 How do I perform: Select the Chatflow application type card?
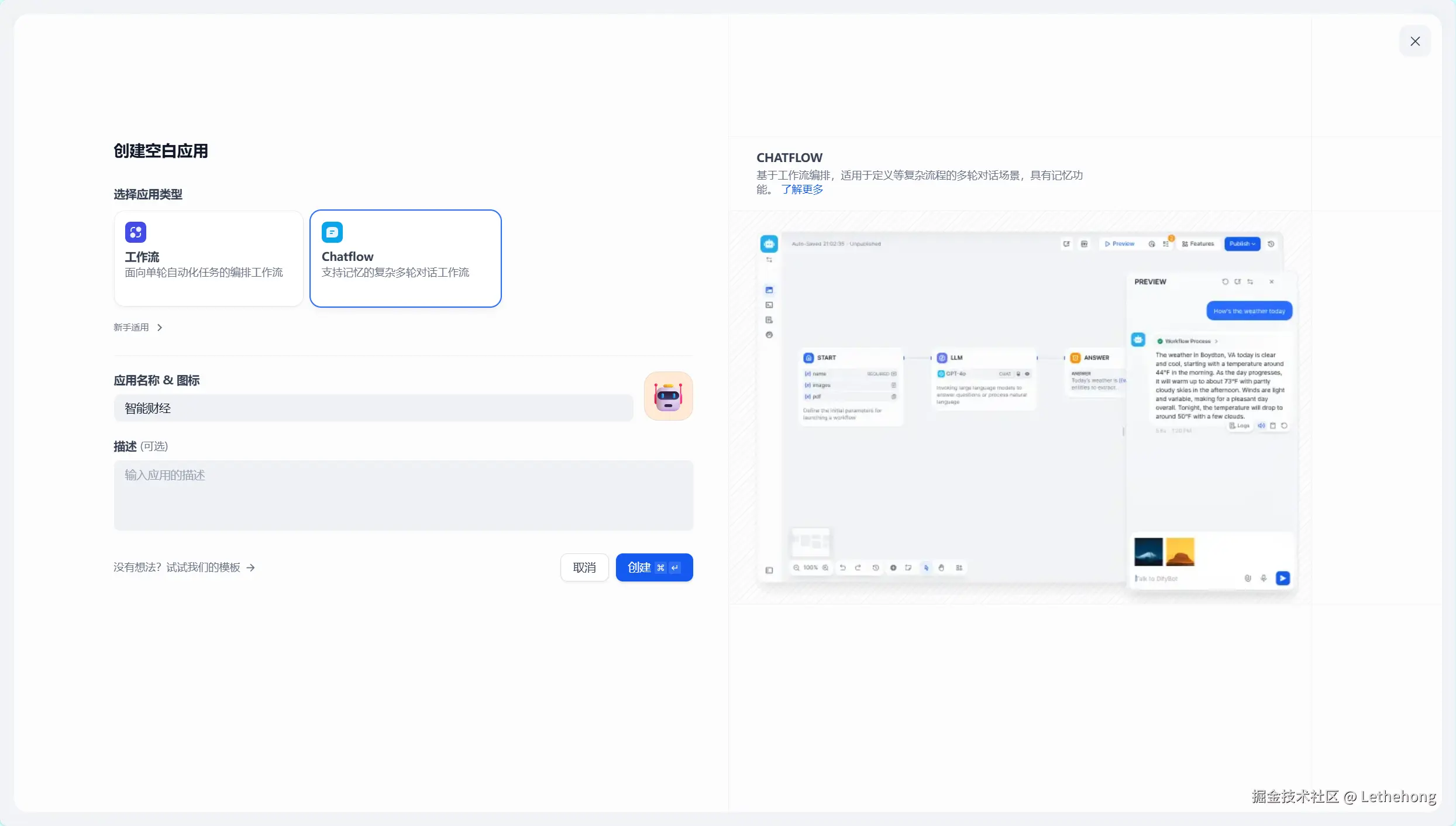click(x=405, y=259)
